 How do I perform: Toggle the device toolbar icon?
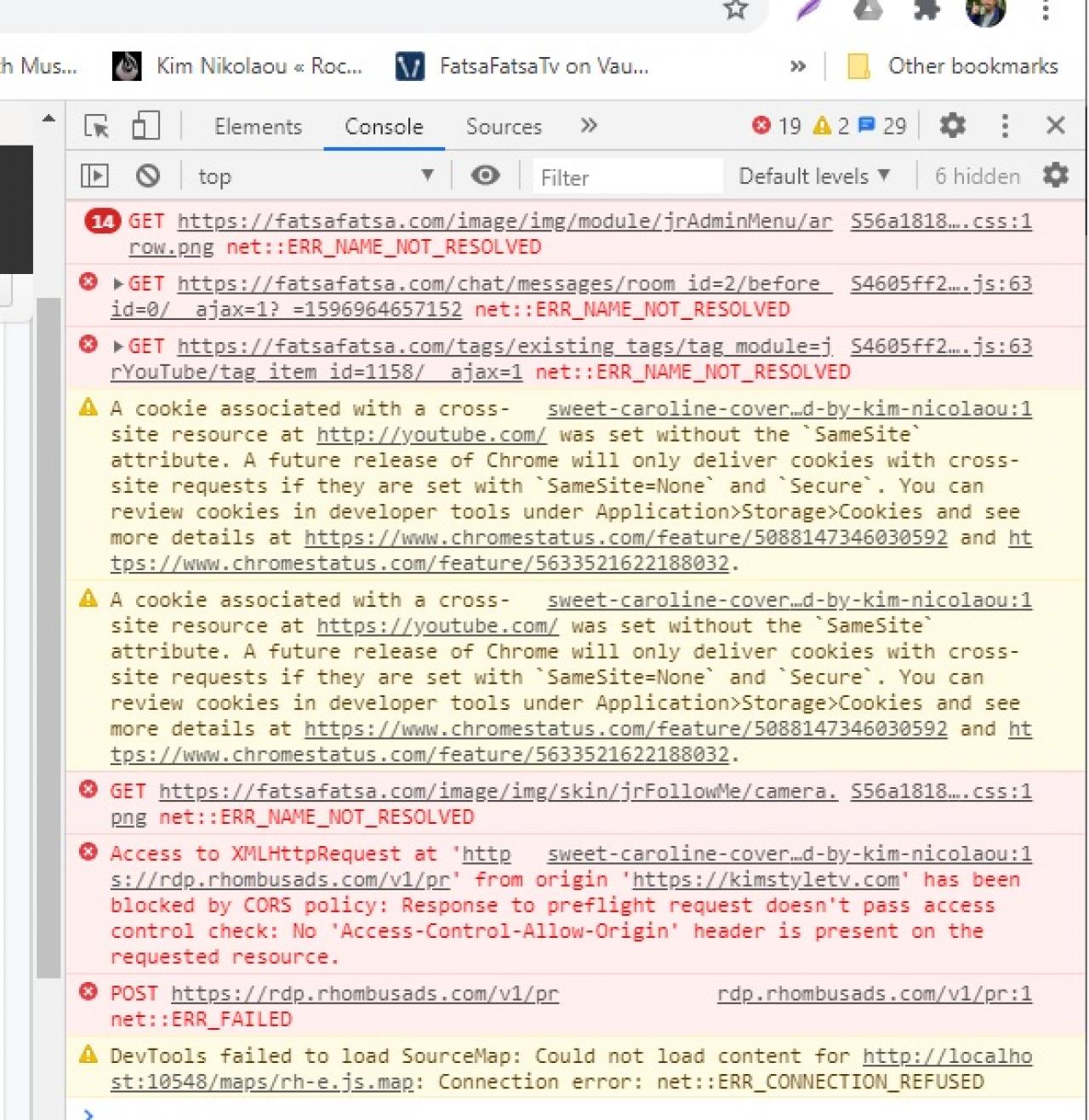click(145, 126)
